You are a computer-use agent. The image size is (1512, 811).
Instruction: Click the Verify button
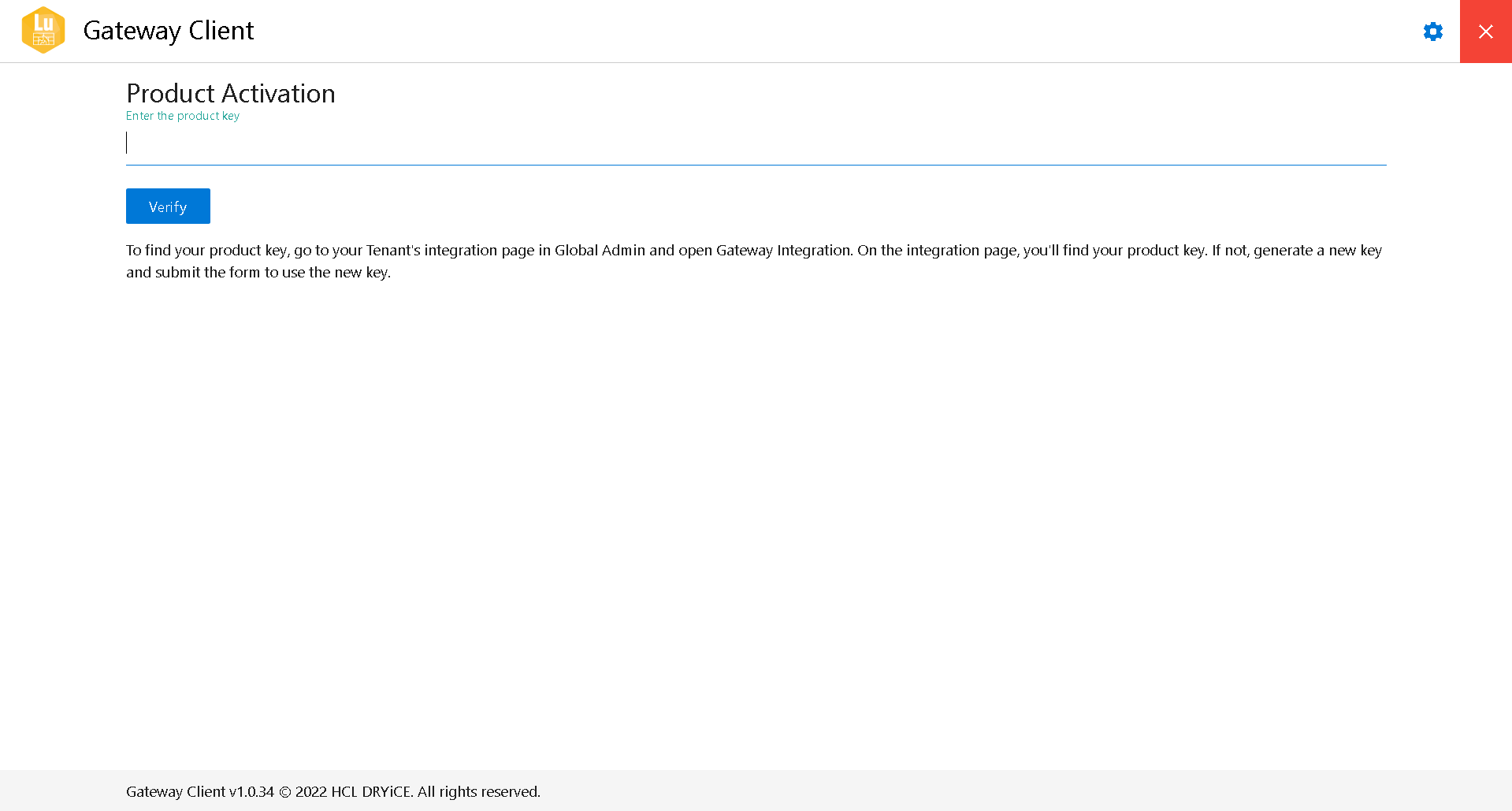[167, 206]
